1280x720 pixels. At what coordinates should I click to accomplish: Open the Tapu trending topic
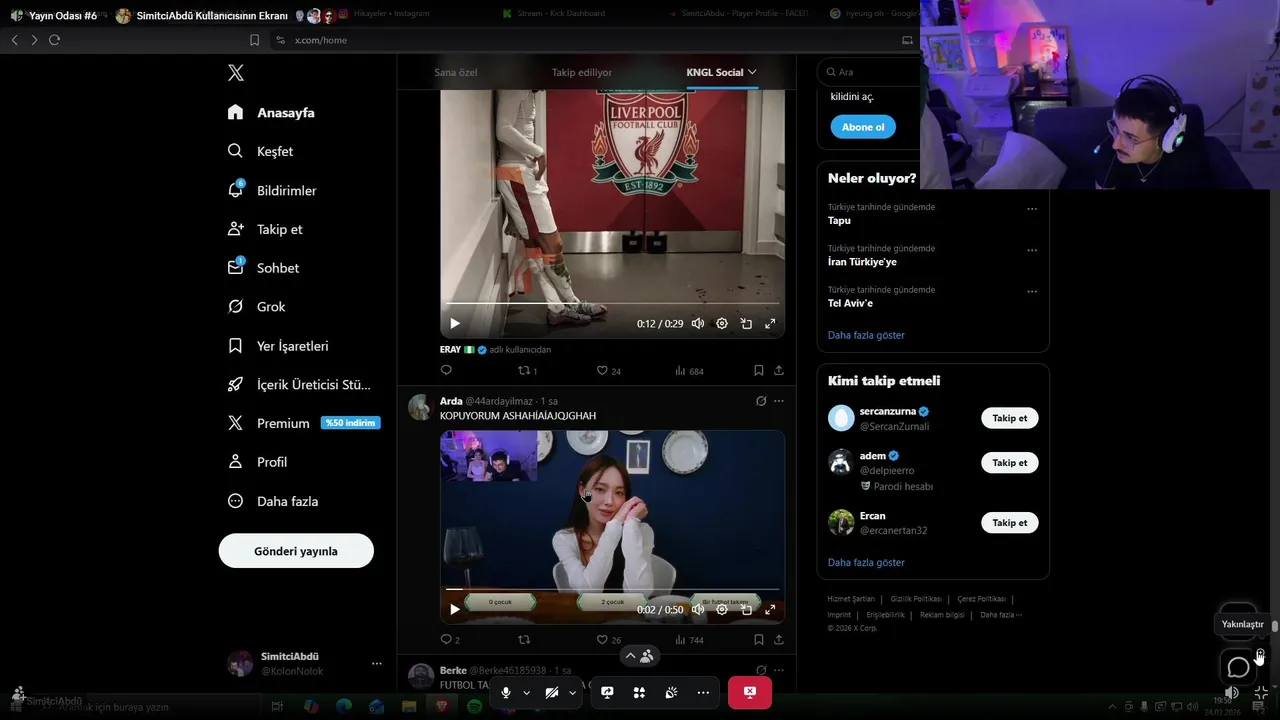(x=839, y=220)
